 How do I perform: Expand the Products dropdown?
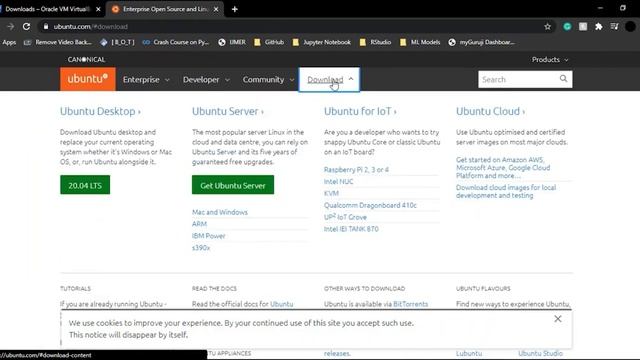pos(550,60)
